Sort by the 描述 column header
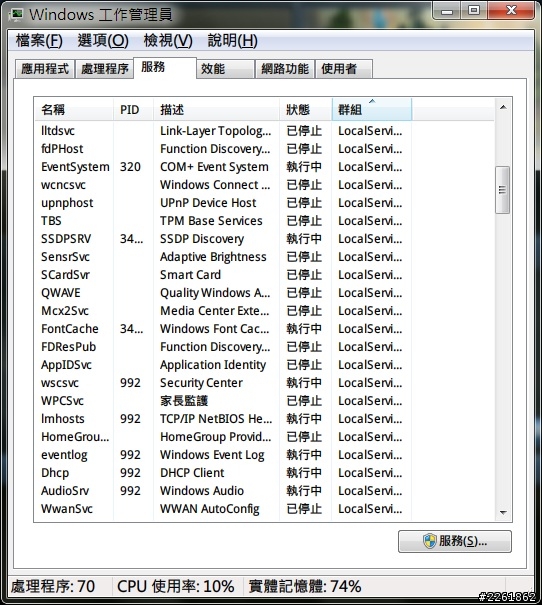The width and height of the screenshot is (542, 605). 216,110
